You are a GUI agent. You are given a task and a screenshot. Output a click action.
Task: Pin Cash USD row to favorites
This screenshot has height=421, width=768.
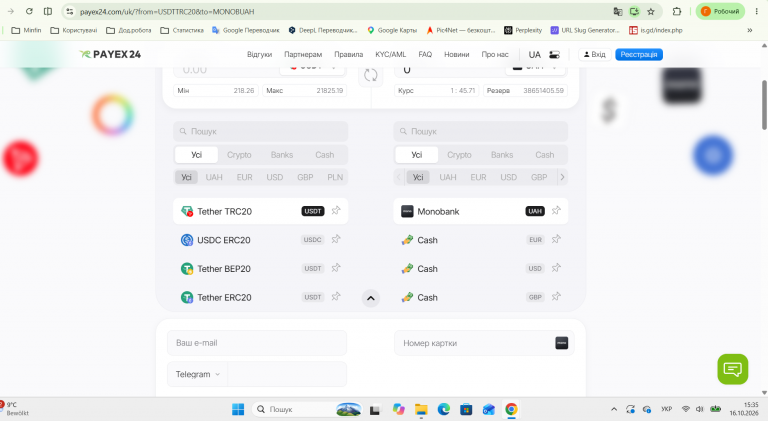click(x=556, y=268)
